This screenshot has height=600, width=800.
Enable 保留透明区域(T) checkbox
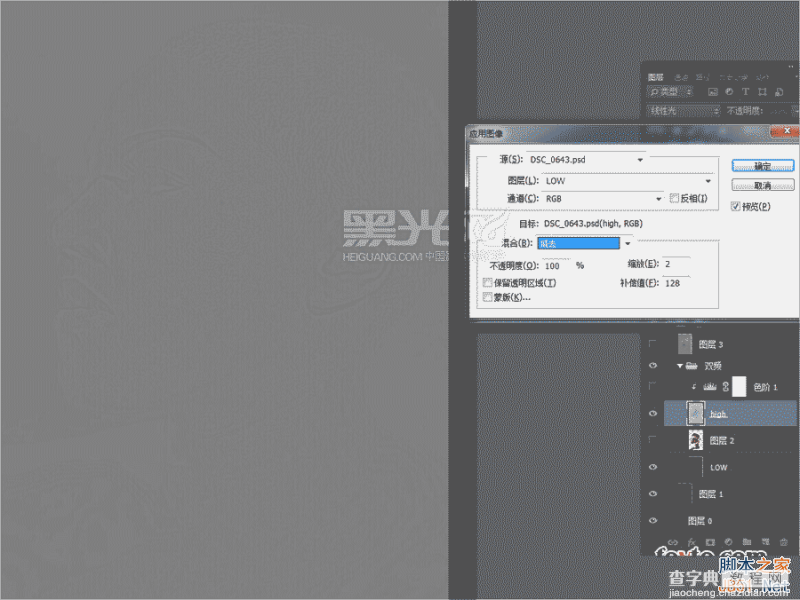point(487,283)
